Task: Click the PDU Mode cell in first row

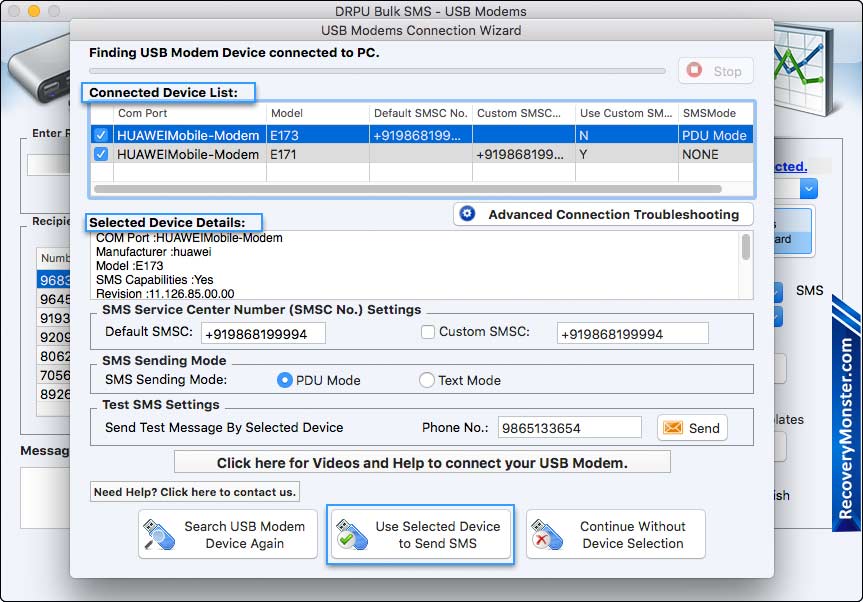Action: [x=715, y=135]
